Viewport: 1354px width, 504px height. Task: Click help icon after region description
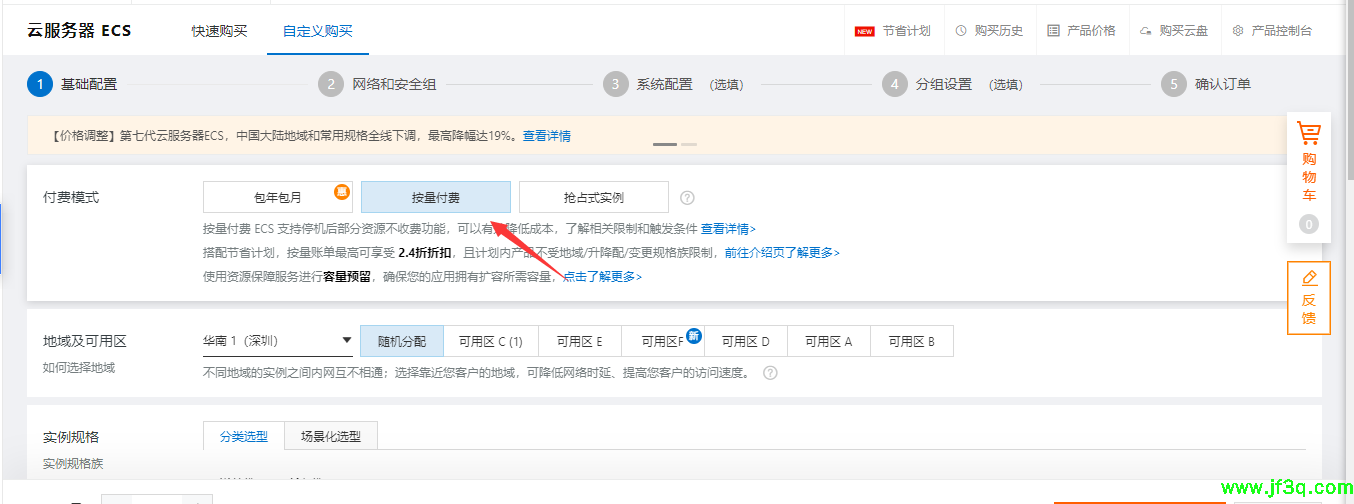pos(770,373)
